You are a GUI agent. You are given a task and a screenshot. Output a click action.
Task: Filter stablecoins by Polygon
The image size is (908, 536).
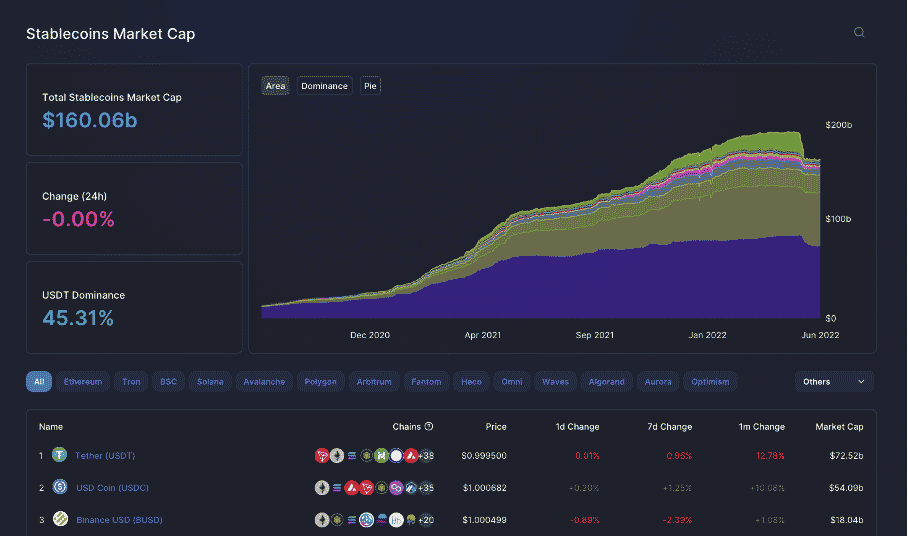(320, 381)
